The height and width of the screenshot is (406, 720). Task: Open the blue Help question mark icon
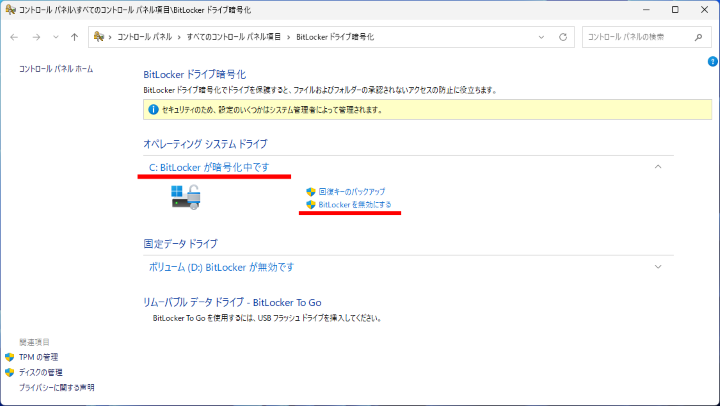pyautogui.click(x=713, y=61)
